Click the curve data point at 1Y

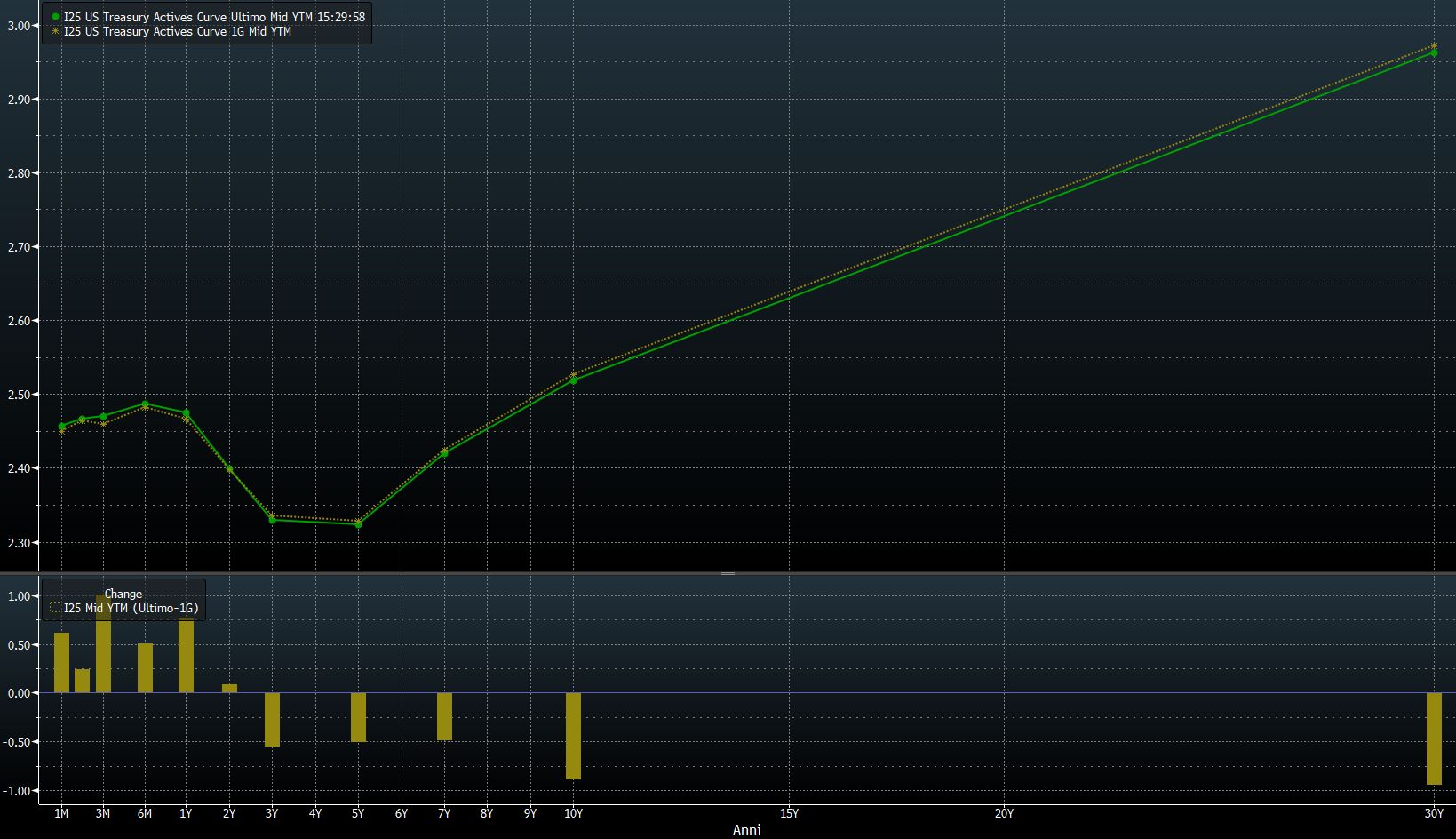point(186,413)
